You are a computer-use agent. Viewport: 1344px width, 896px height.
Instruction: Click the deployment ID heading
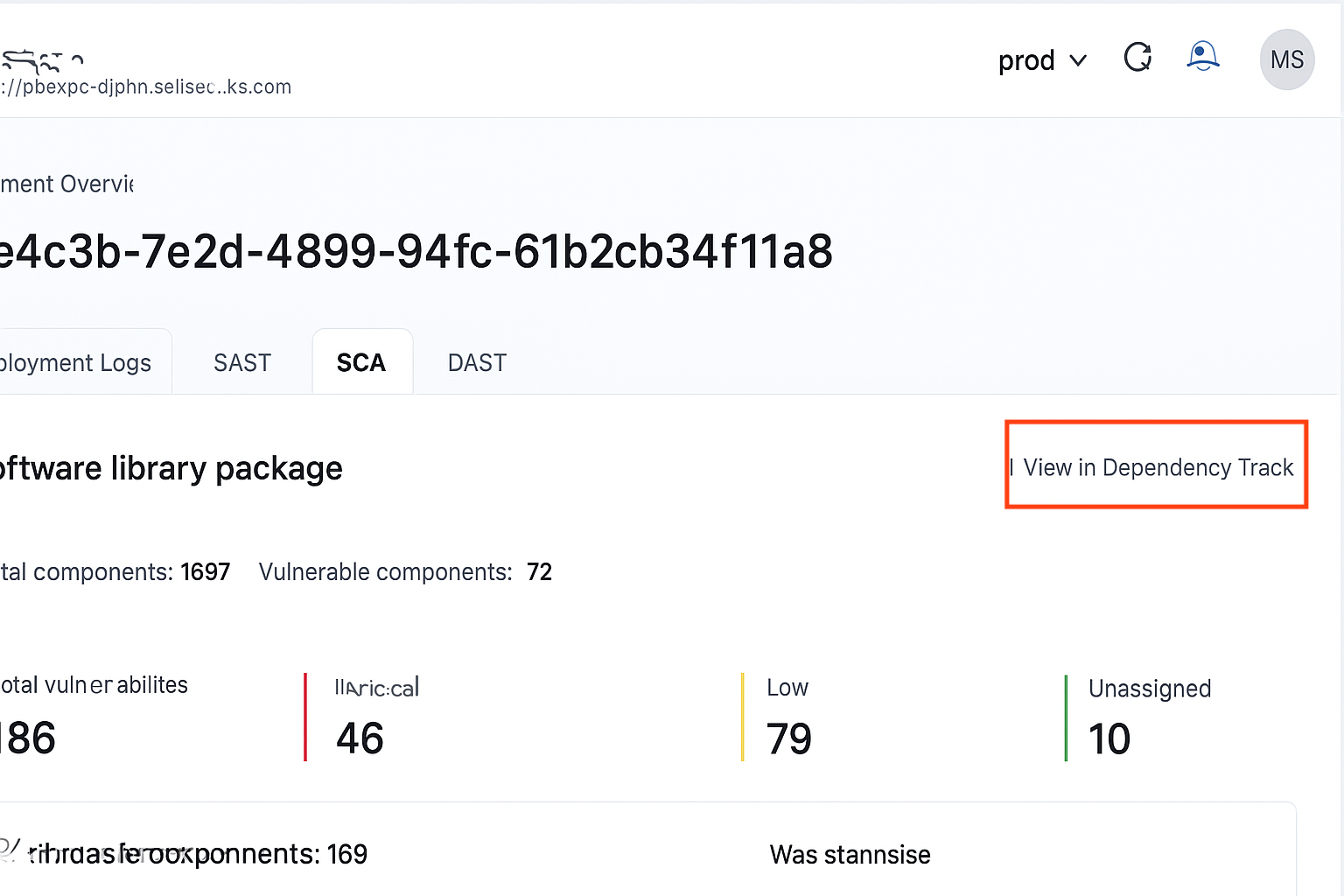(416, 252)
